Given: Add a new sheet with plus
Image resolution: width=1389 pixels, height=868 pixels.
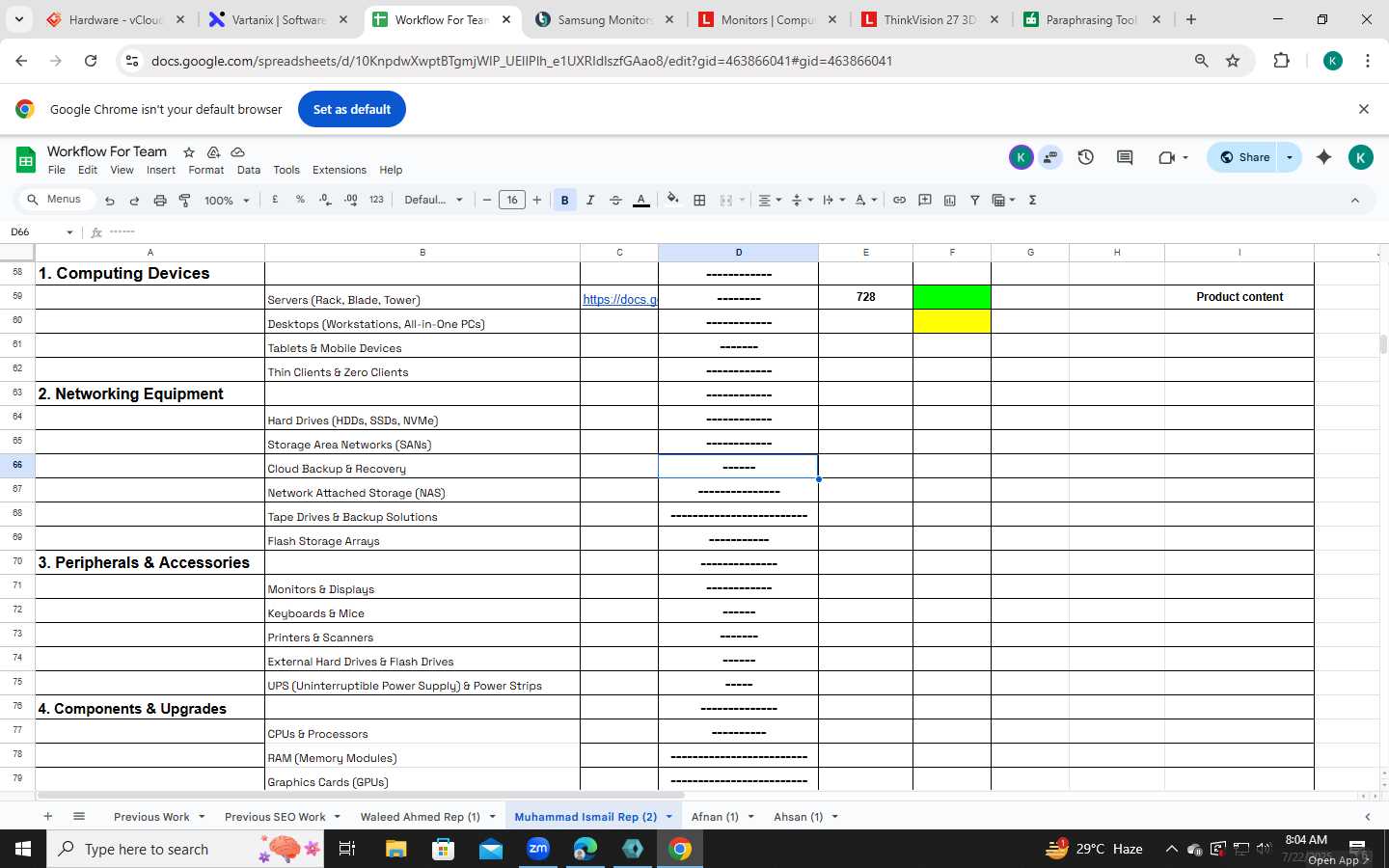Looking at the screenshot, I should (x=47, y=816).
